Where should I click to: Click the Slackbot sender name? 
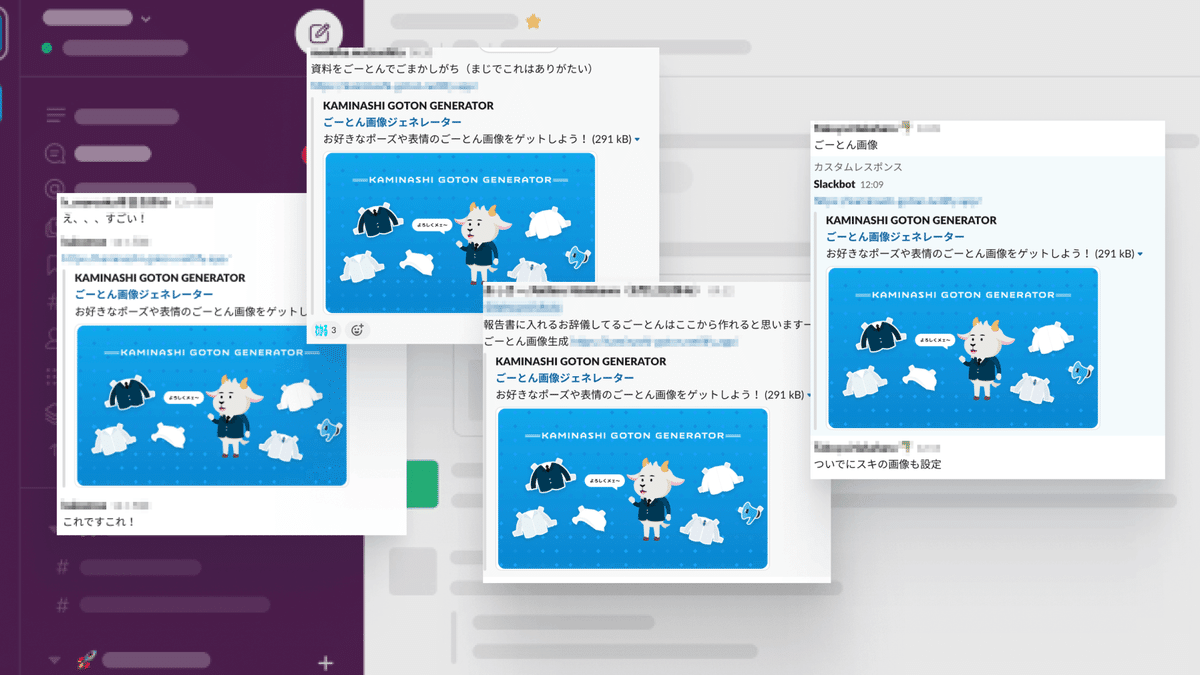click(x=835, y=184)
